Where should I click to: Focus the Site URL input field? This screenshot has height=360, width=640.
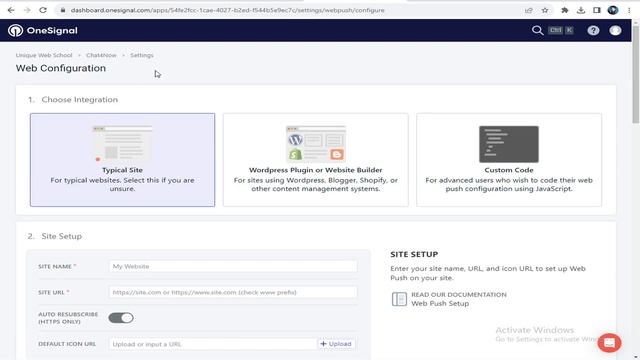point(233,292)
